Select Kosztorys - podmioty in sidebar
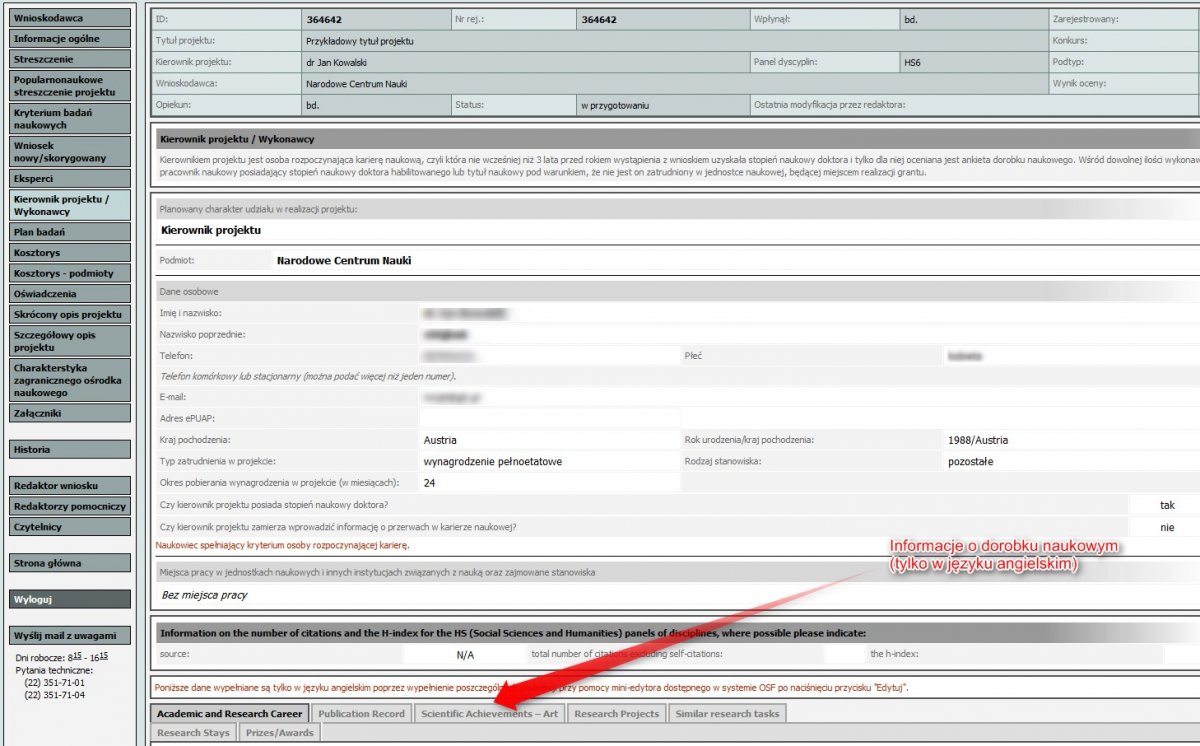Screen dimensions: 1200x746 (x=70, y=273)
